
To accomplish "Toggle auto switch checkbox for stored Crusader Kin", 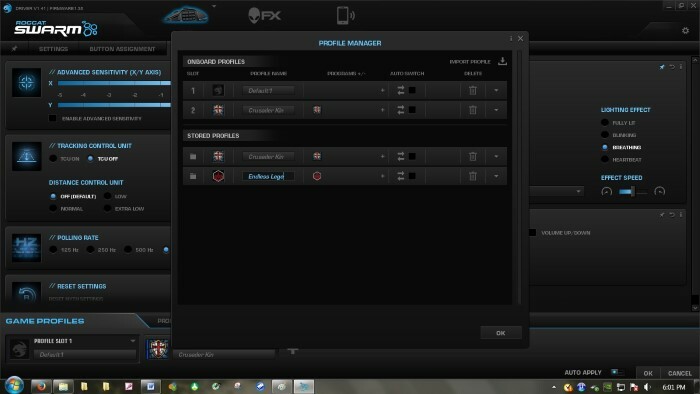I will [x=412, y=157].
